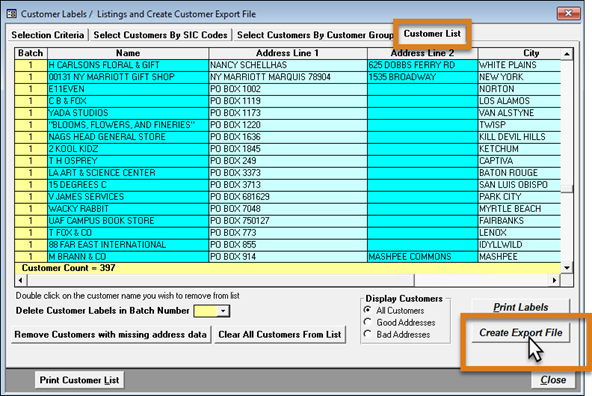592x396 pixels.
Task: Select UAF CAMPUS BOOK STORE
Action: [x=128, y=221]
